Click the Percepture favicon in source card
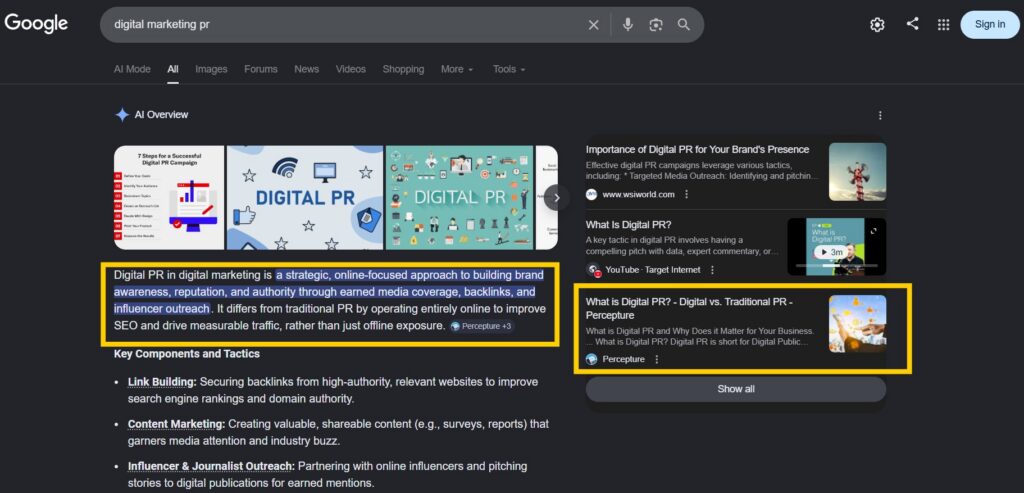This screenshot has width=1024, height=493. pyautogui.click(x=591, y=359)
